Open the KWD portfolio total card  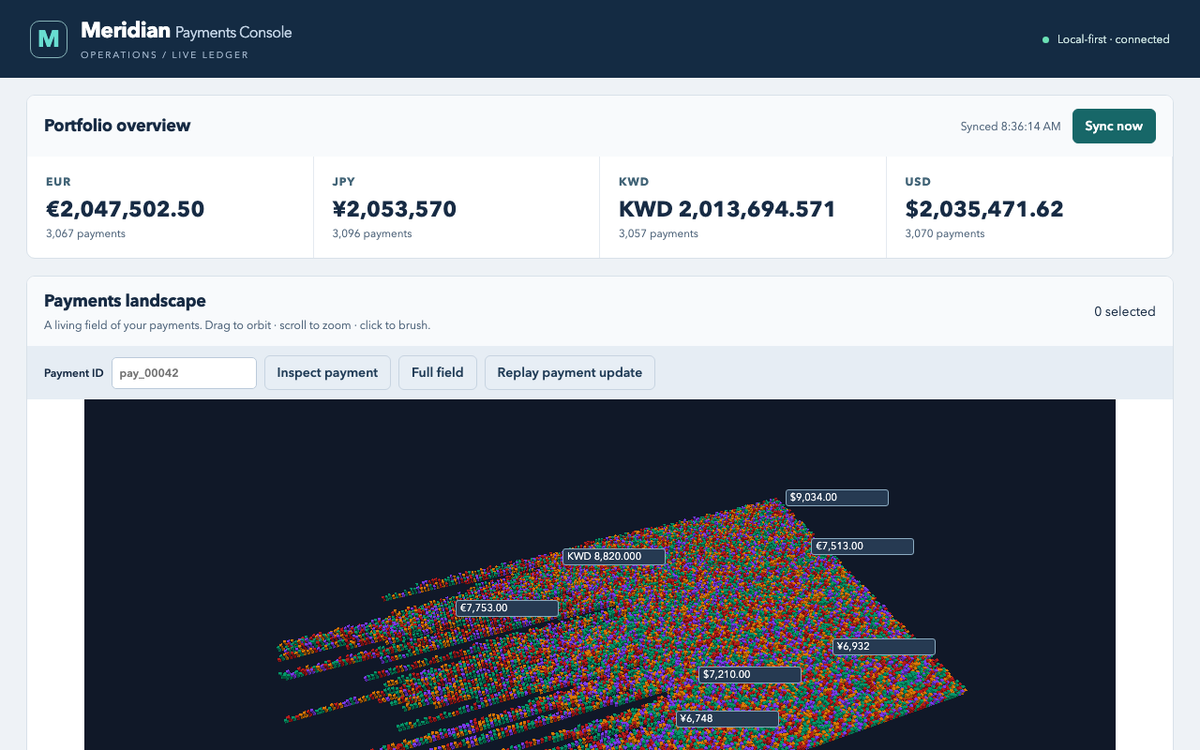pyautogui.click(x=743, y=207)
